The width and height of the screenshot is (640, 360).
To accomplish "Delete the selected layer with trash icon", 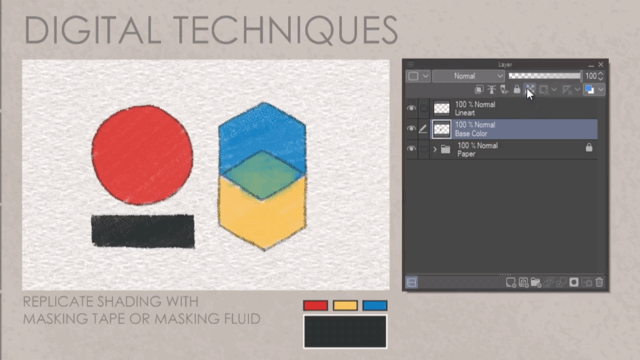I will [x=599, y=282].
